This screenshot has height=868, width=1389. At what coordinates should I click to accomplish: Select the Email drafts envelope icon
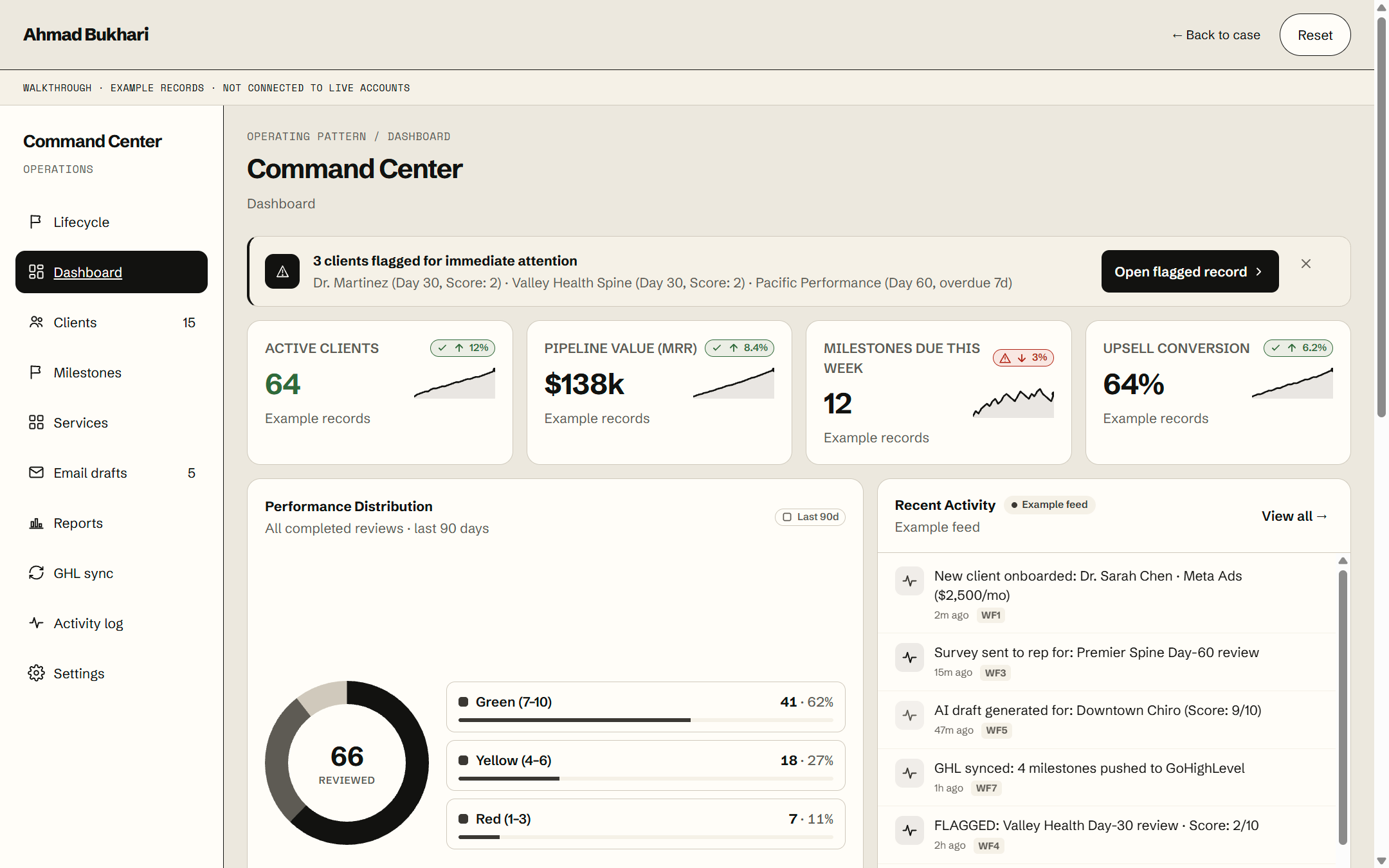click(36, 473)
